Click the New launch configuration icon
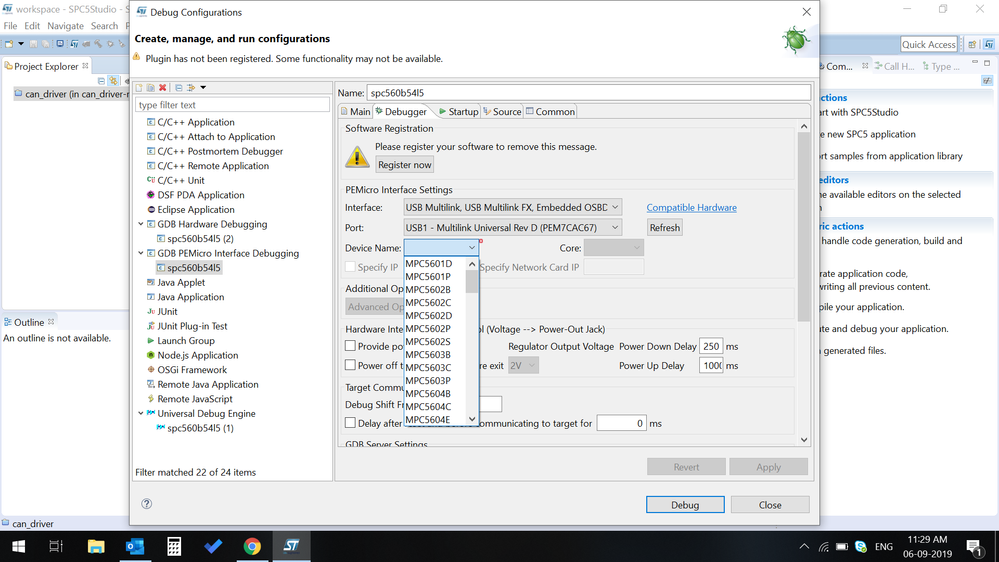Viewport: 999px width, 562px height. [139, 87]
